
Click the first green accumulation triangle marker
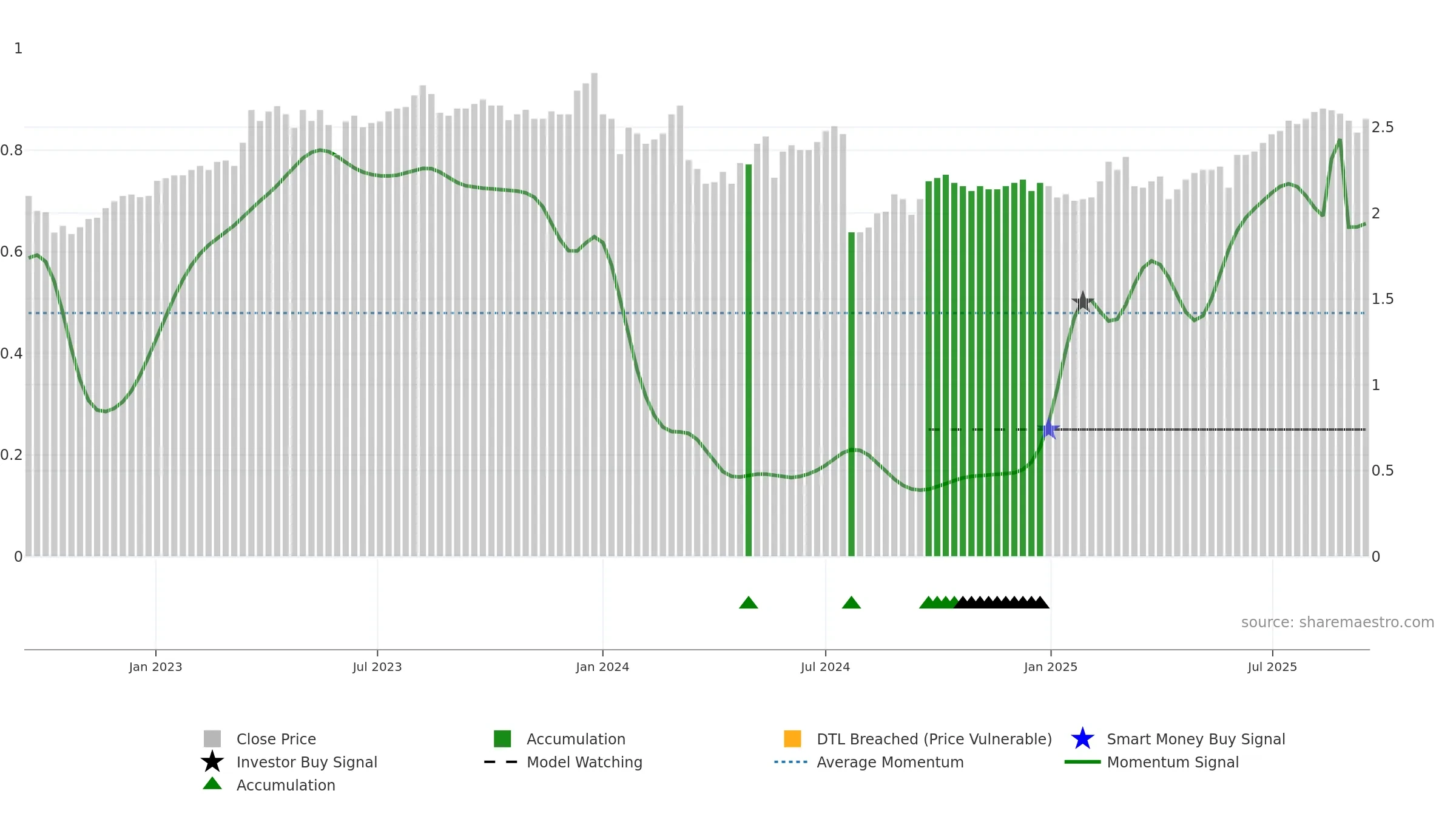tap(749, 602)
